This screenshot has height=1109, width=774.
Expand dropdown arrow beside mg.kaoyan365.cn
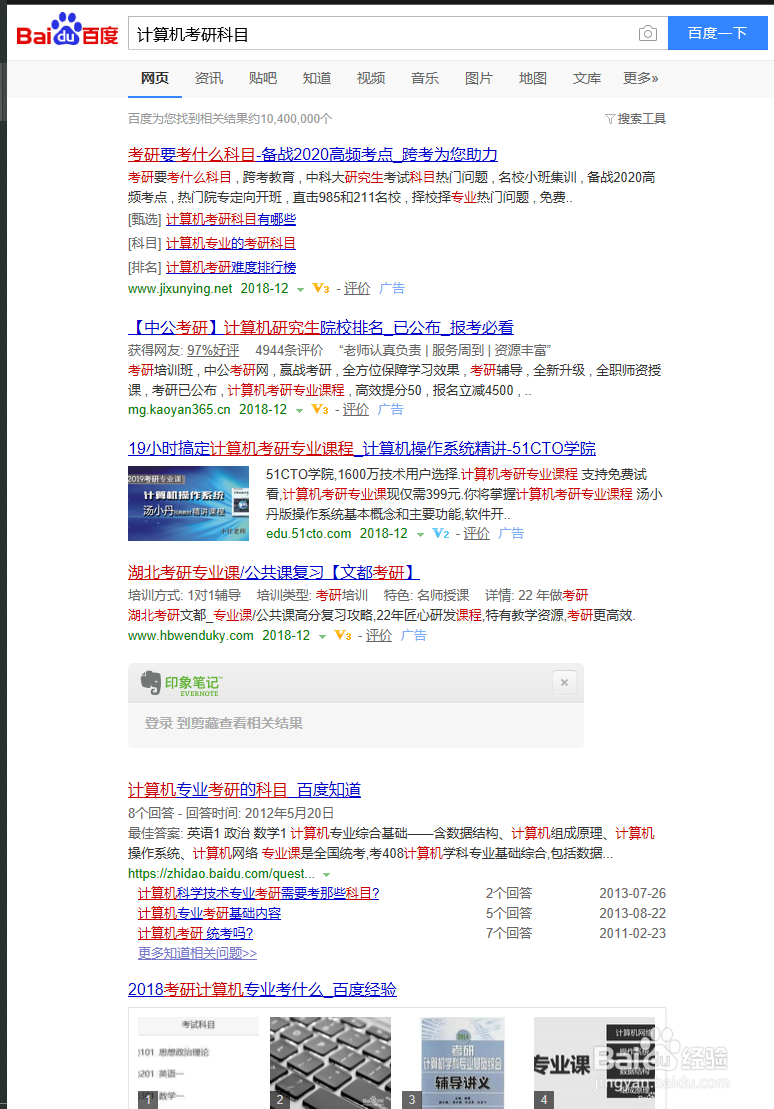(299, 410)
